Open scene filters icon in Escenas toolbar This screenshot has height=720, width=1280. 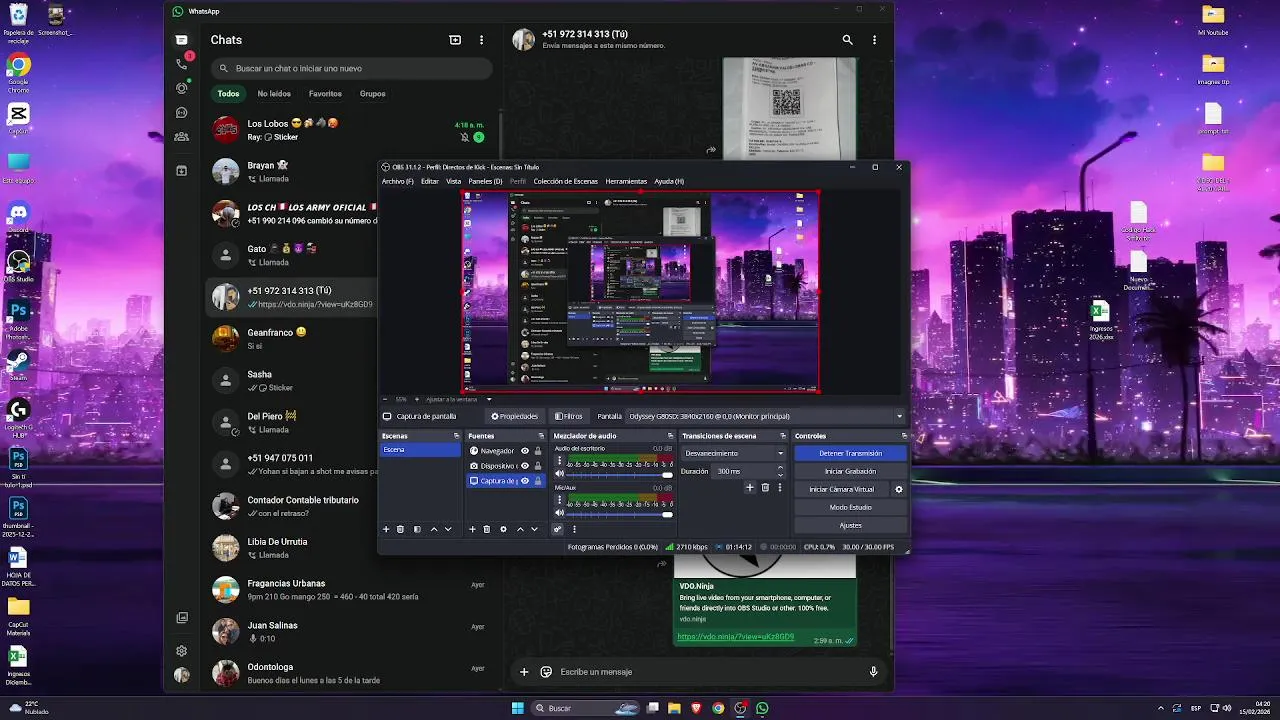[417, 529]
